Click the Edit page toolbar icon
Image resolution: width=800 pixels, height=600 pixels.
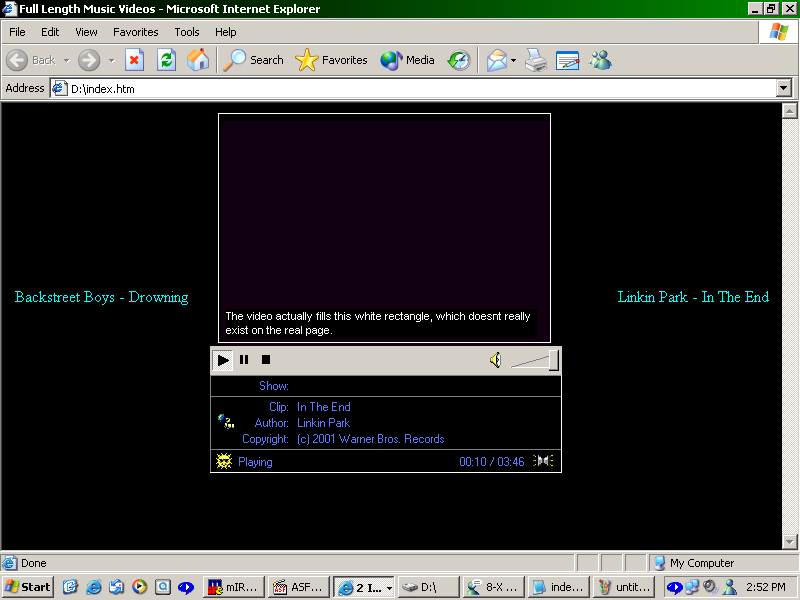[x=568, y=60]
